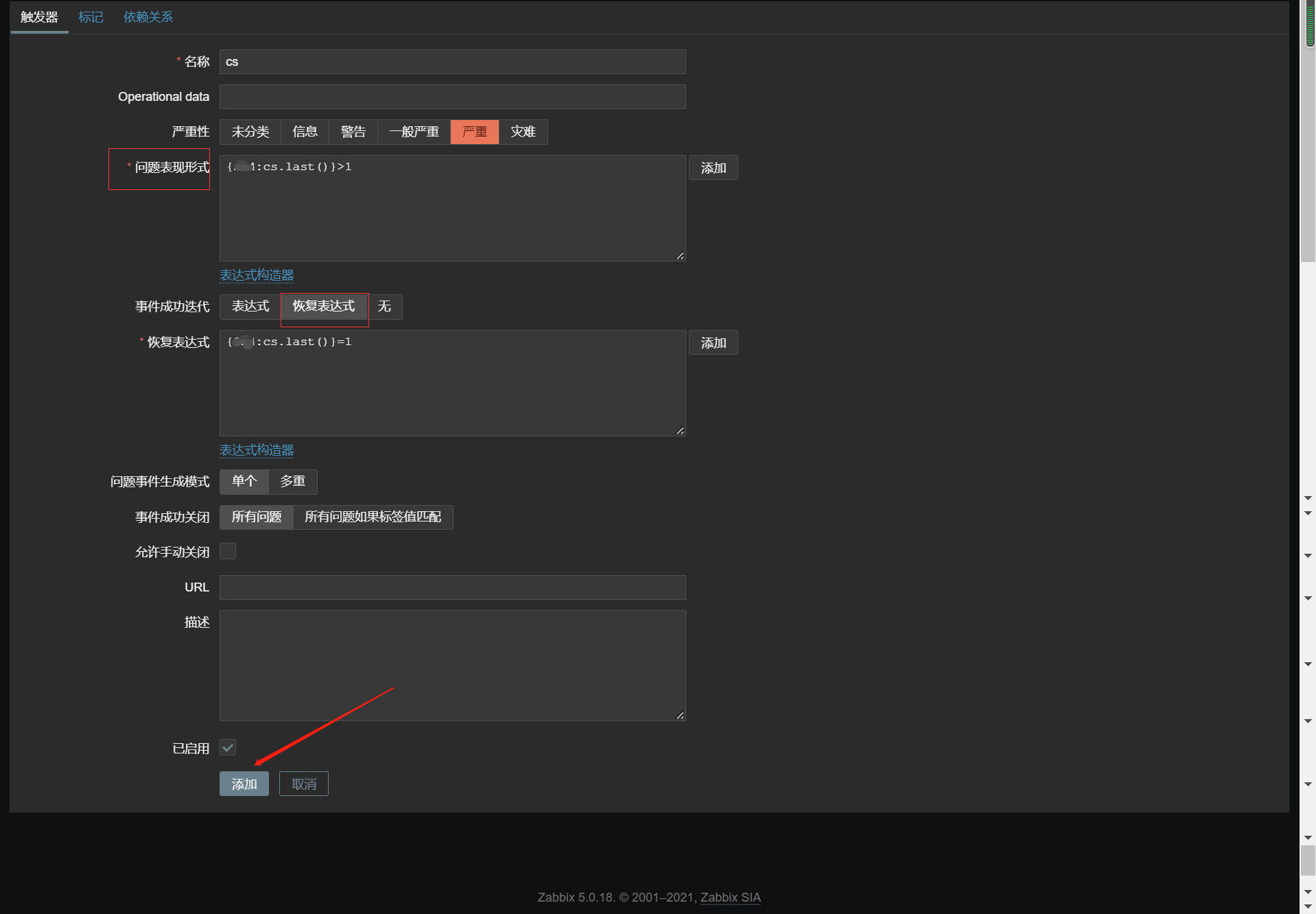
Task: Open the 依赖关系 tab
Action: pos(148,17)
